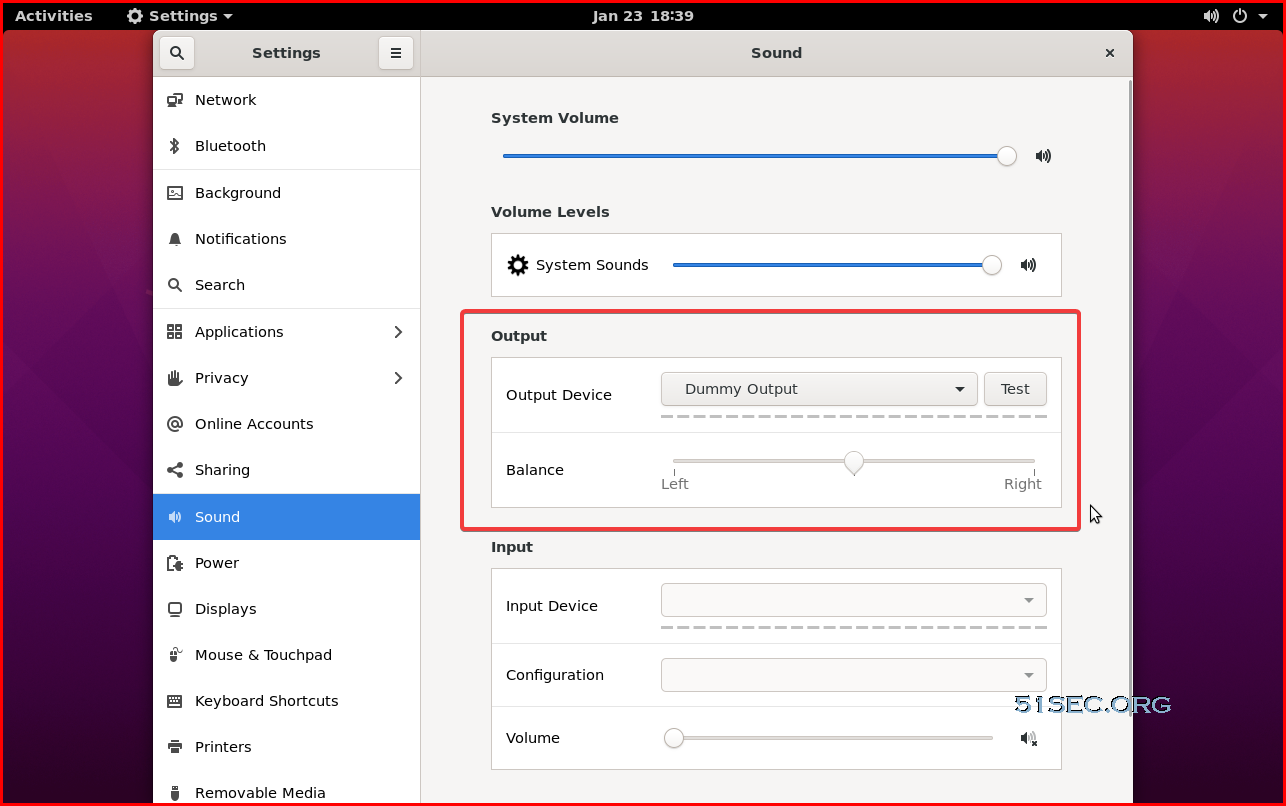Open the Settings app menu in top bar

[180, 16]
